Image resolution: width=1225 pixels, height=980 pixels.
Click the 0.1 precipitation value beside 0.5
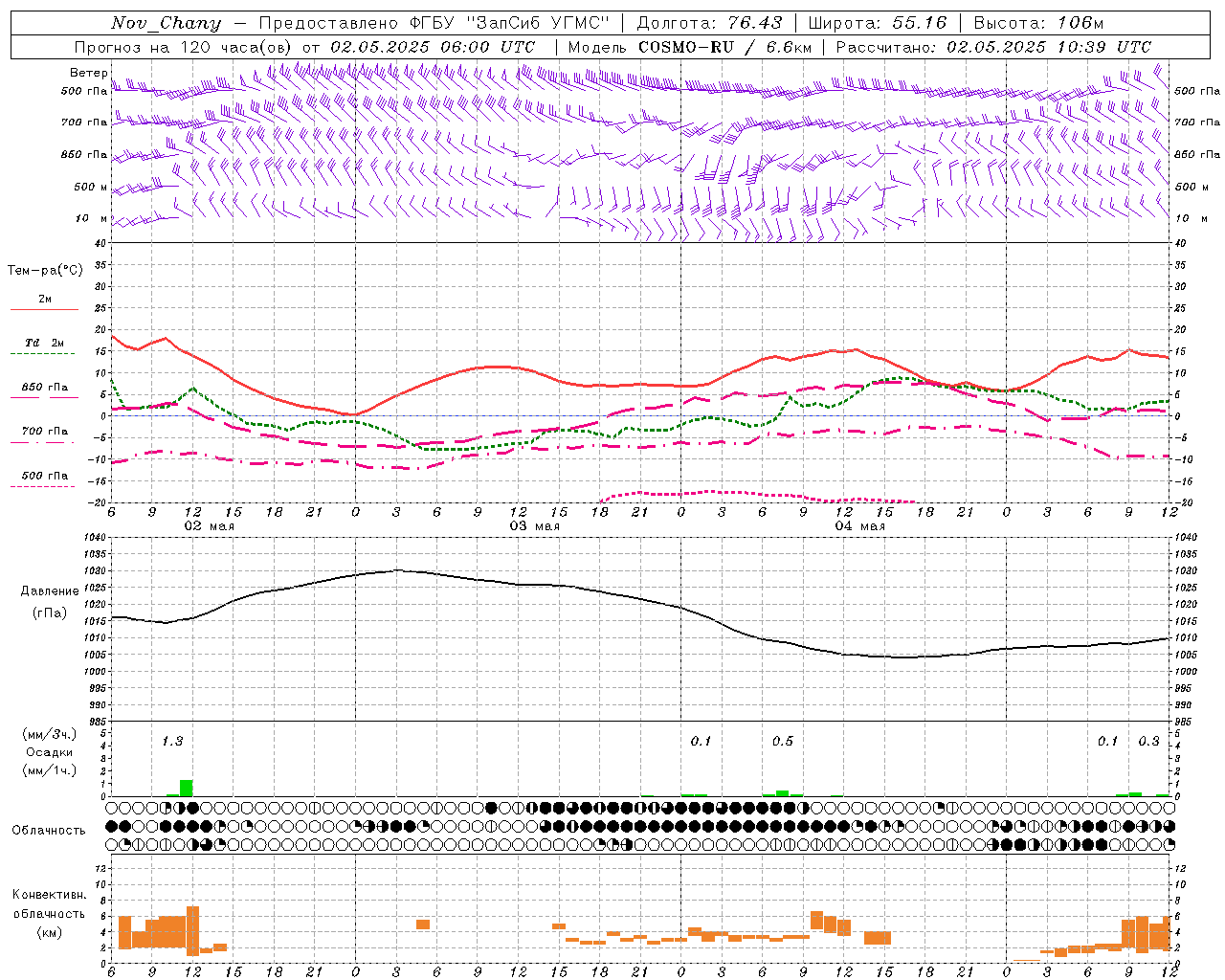(701, 741)
